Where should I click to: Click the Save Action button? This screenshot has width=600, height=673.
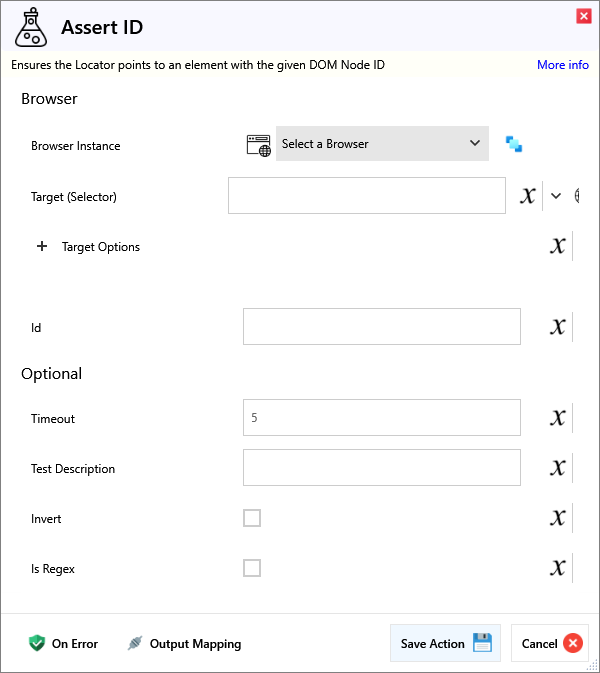coord(445,644)
